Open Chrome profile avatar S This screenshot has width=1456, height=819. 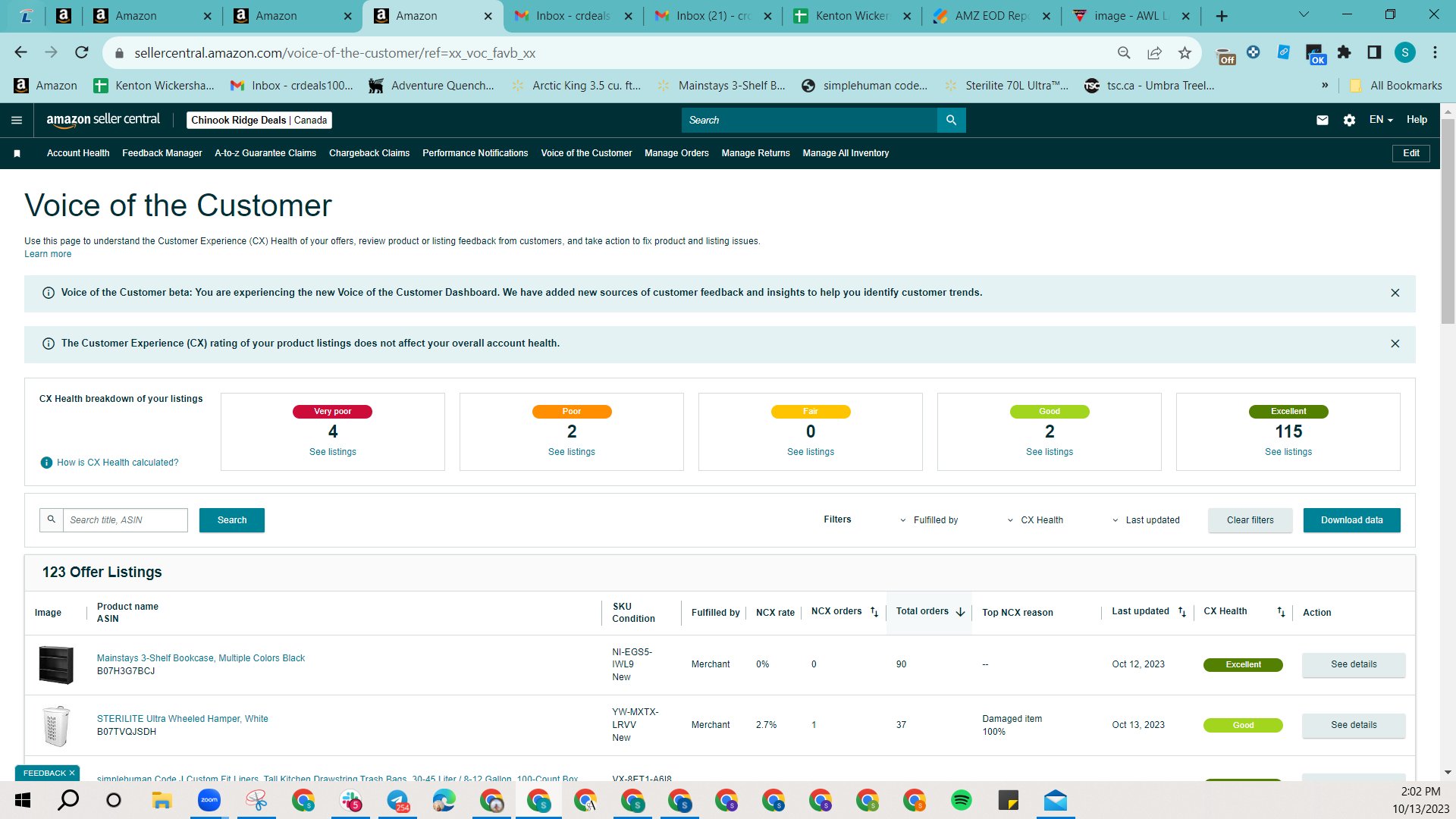pos(1405,52)
